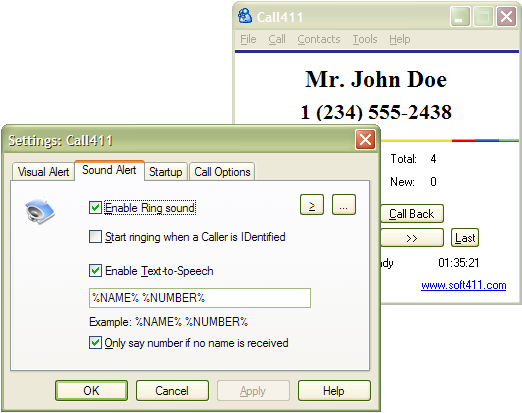Click the Call Back button in Call411
The image size is (522, 413).
click(412, 213)
